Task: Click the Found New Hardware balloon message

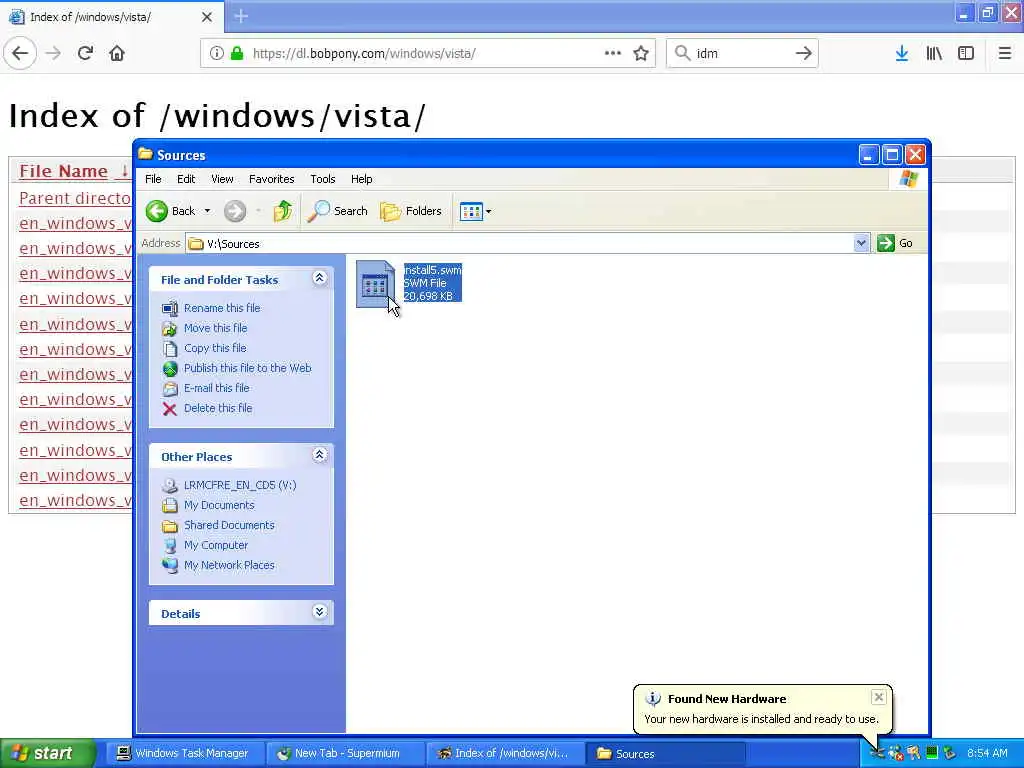Action: tap(761, 719)
